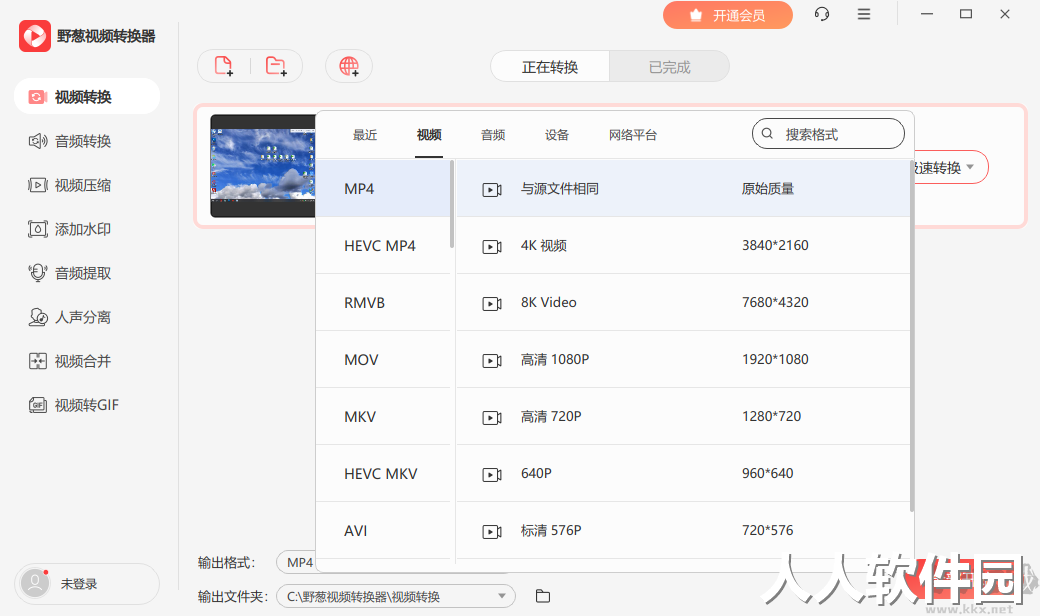1040x616 pixels.
Task: Select MP4 in the format list
Action: pyautogui.click(x=383, y=189)
